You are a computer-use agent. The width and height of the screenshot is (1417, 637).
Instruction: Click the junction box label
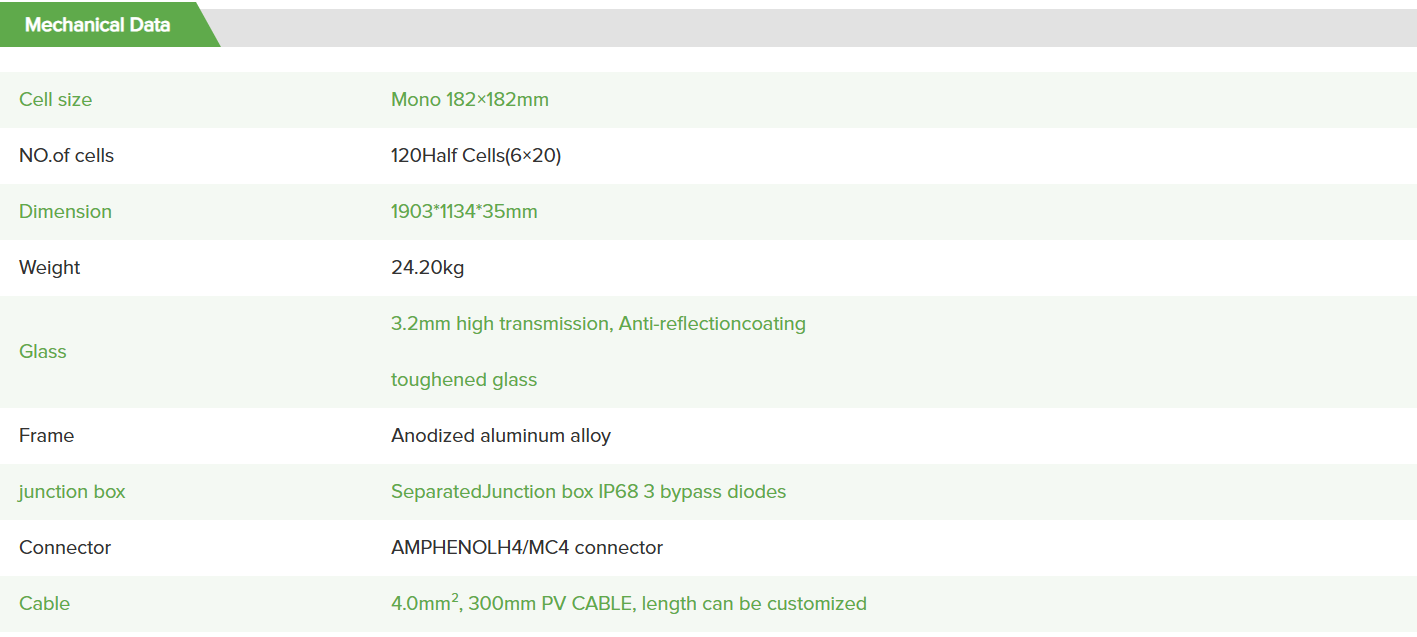pos(72,492)
